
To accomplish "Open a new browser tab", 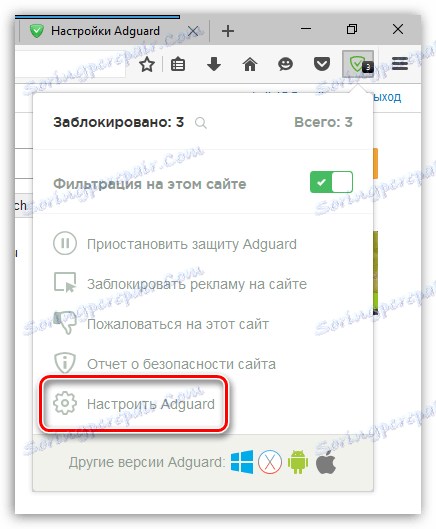I will click(228, 31).
